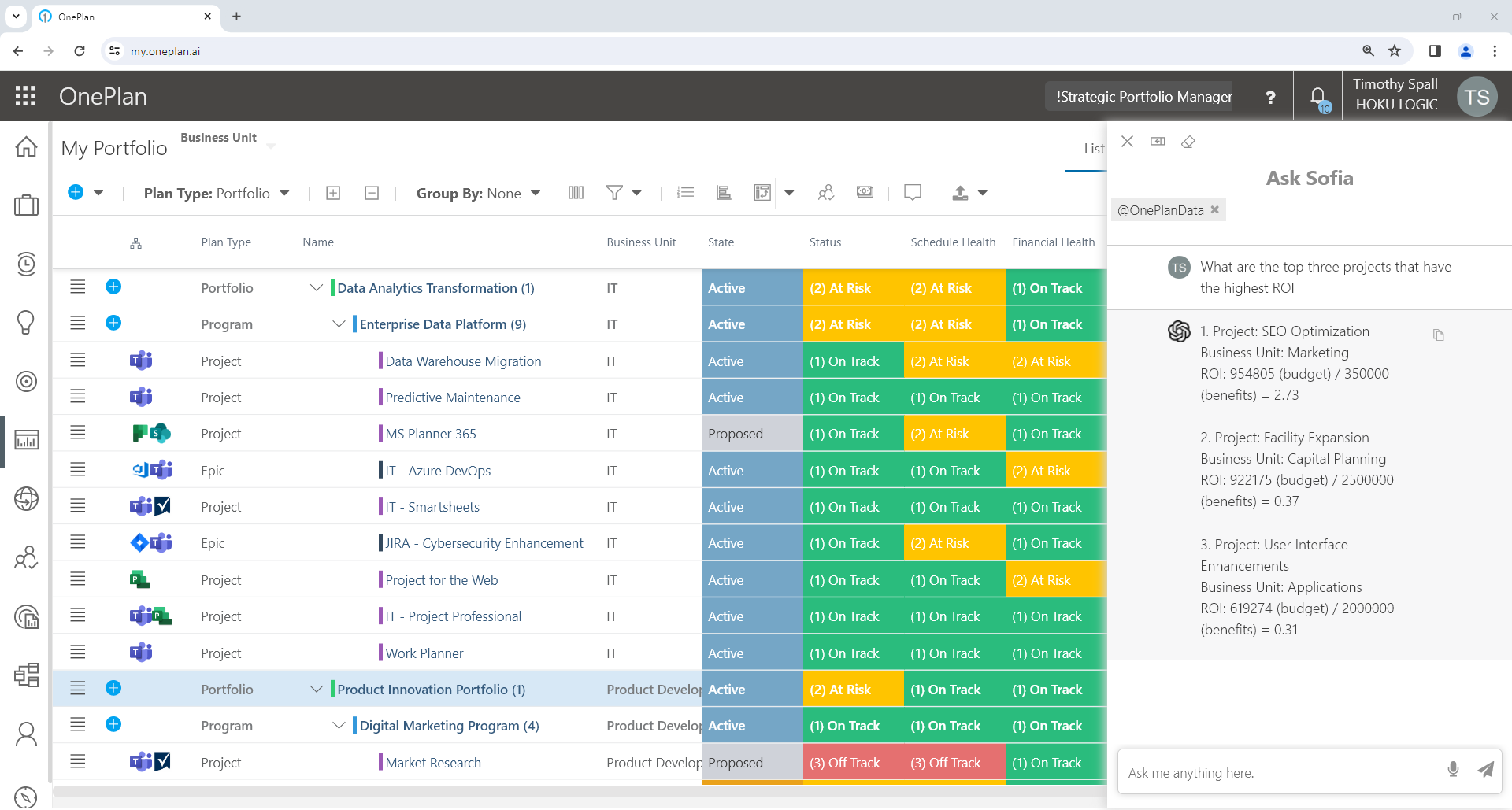Click Proposed state cell of MS Planner 365
Image resolution: width=1512 pixels, height=810 pixels.
(752, 434)
